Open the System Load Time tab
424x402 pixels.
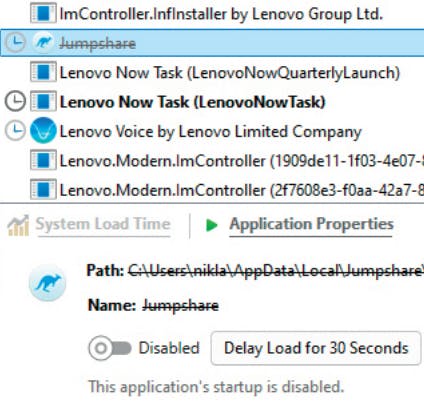103,224
